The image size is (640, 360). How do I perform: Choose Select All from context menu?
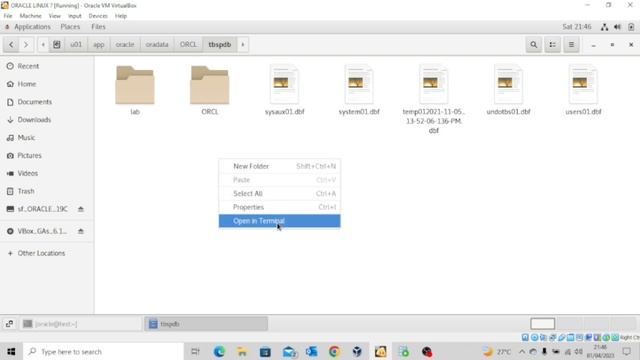pyautogui.click(x=280, y=193)
